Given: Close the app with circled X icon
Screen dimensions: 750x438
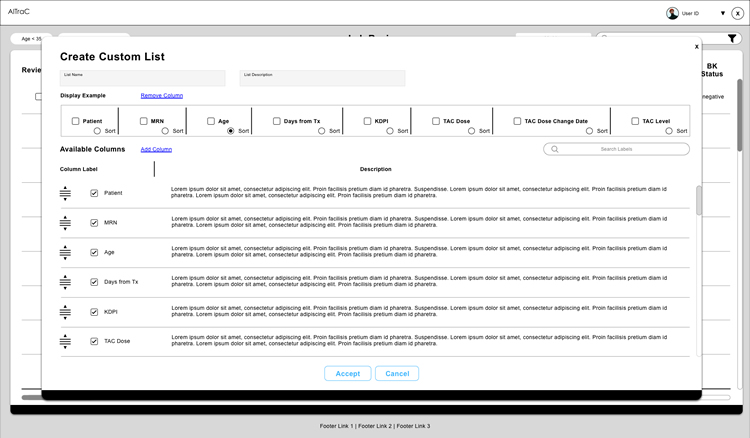Looking at the screenshot, I should tap(738, 13).
